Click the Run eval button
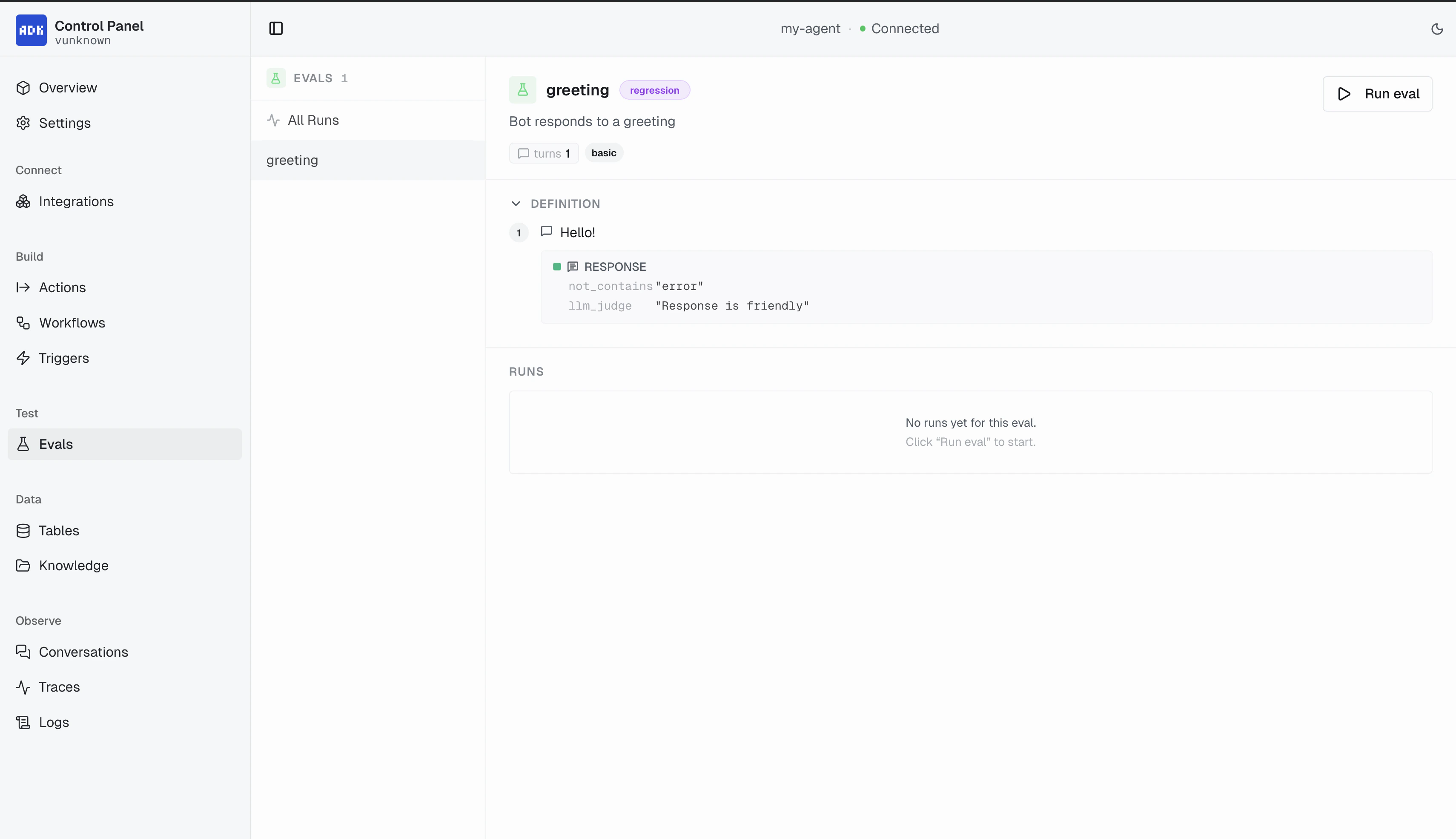Screen dimensions: 1456x839 (x=1377, y=93)
